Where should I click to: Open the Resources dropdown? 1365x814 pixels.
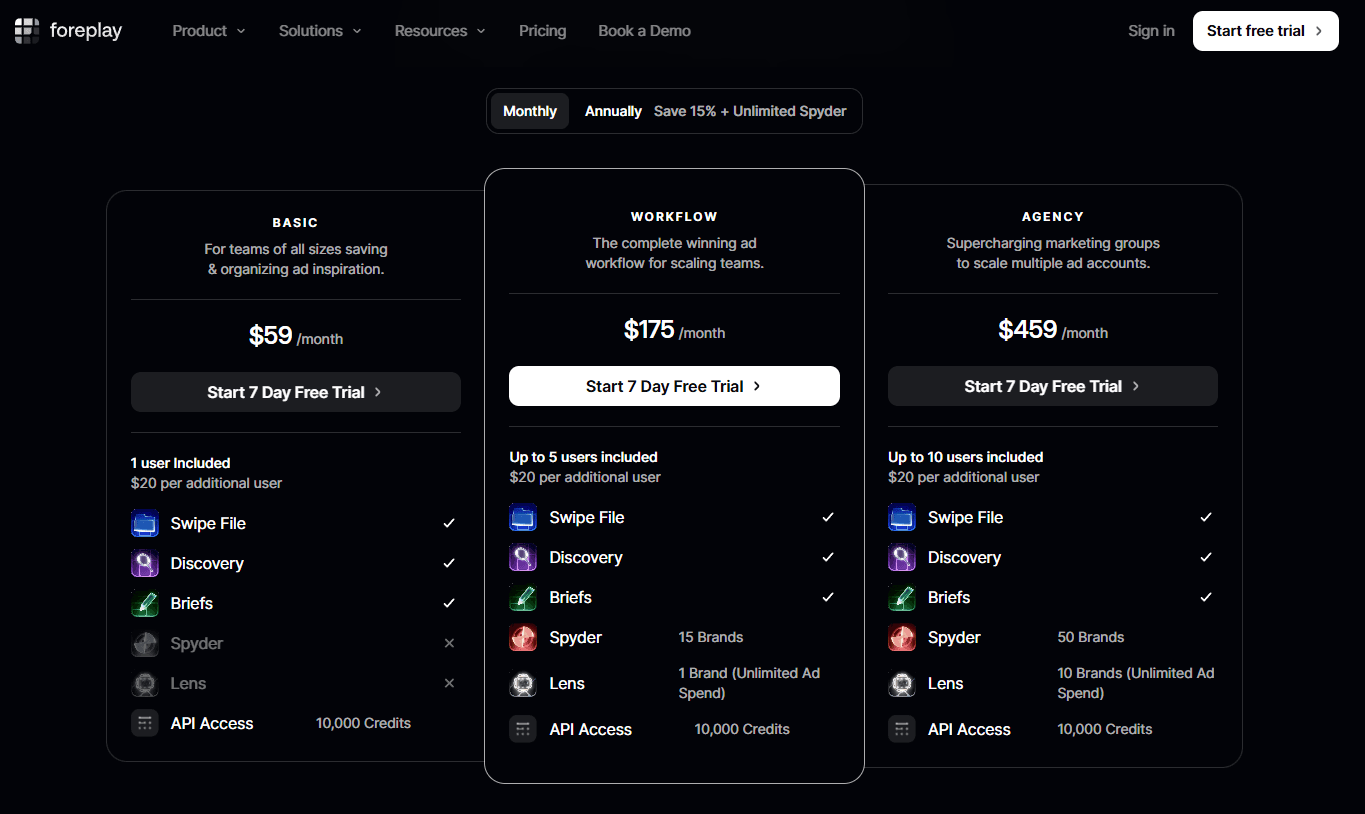tap(440, 31)
